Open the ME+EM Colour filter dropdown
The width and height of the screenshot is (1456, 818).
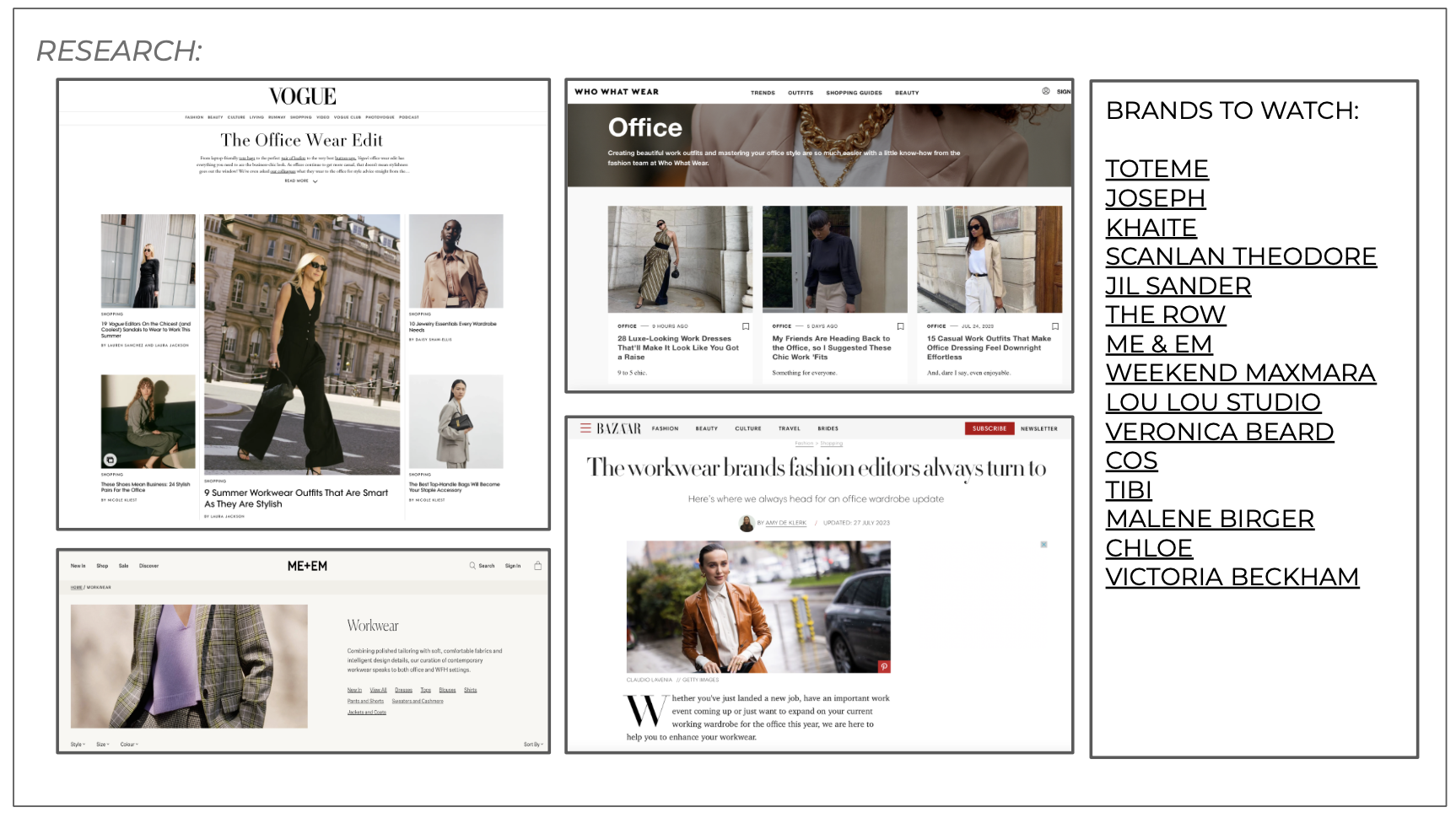pyautogui.click(x=129, y=745)
